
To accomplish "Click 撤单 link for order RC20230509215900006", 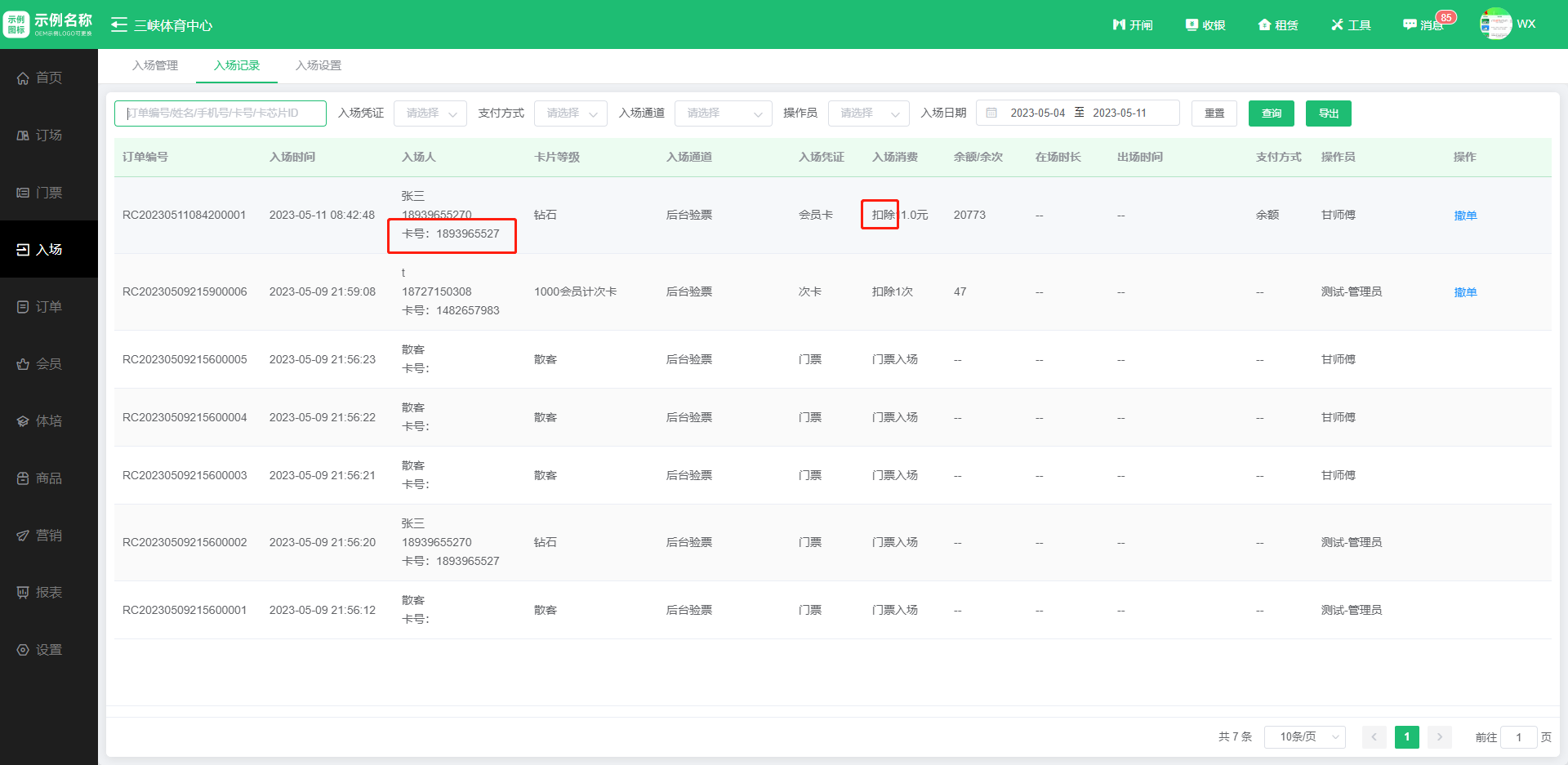I will tap(1465, 292).
